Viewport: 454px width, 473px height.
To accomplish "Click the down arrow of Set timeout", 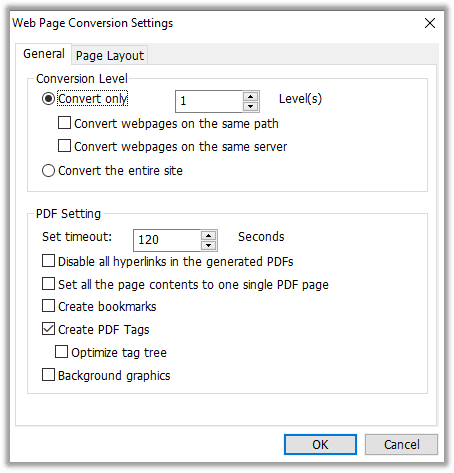I will coord(208,245).
